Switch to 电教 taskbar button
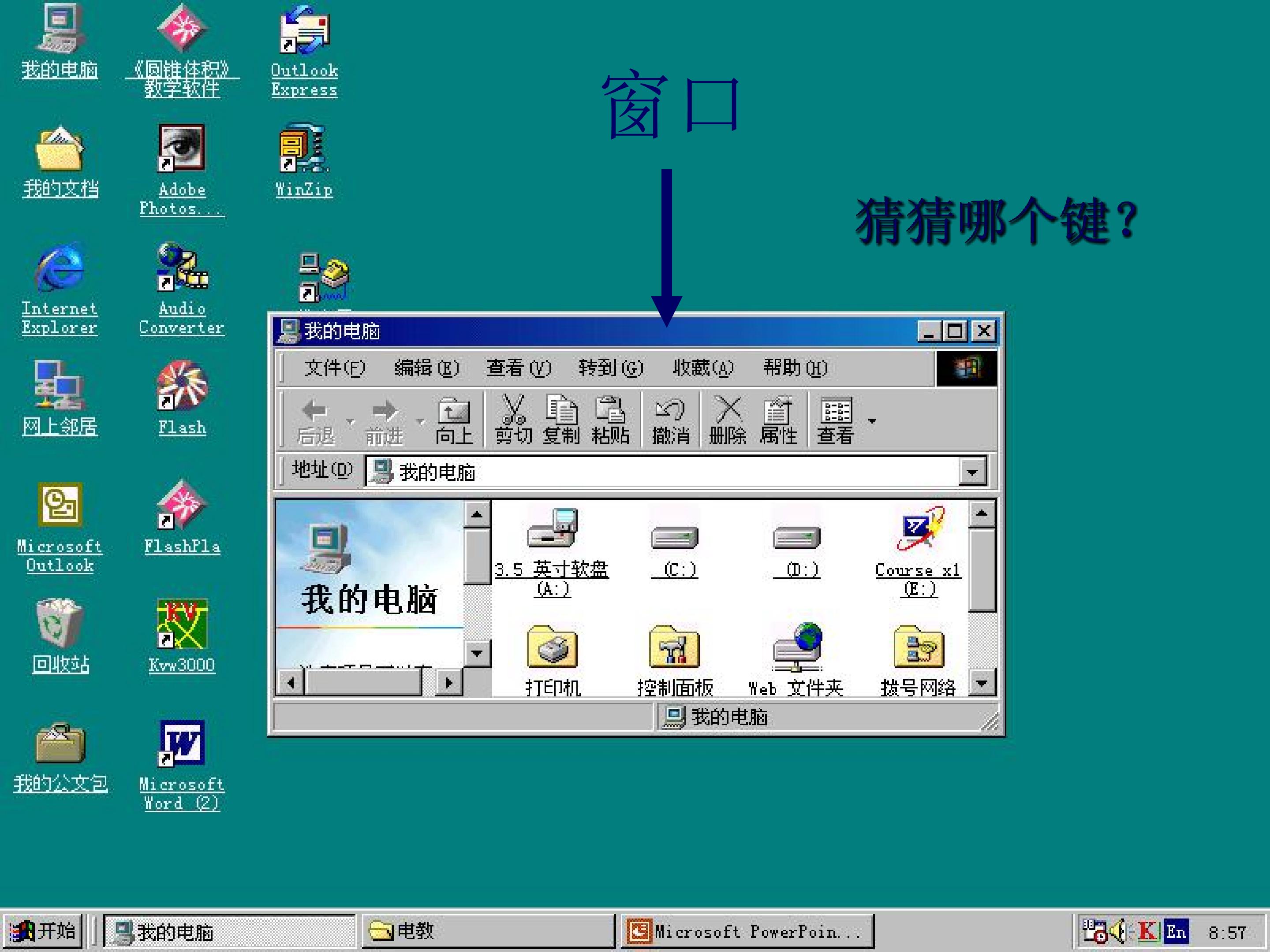Screen dimensions: 1270x952 click(x=488, y=931)
